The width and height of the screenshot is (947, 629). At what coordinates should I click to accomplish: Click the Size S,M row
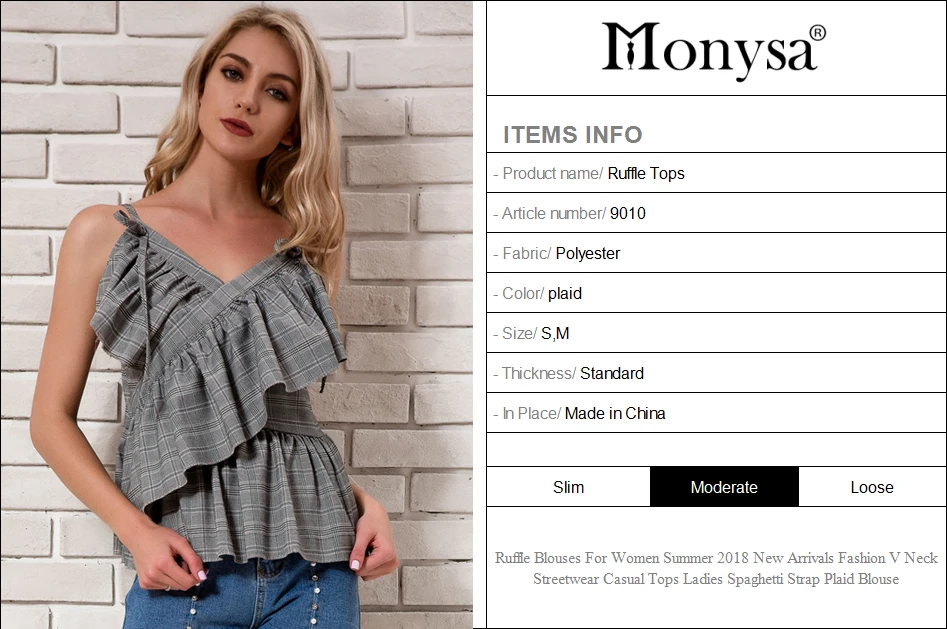tap(716, 333)
